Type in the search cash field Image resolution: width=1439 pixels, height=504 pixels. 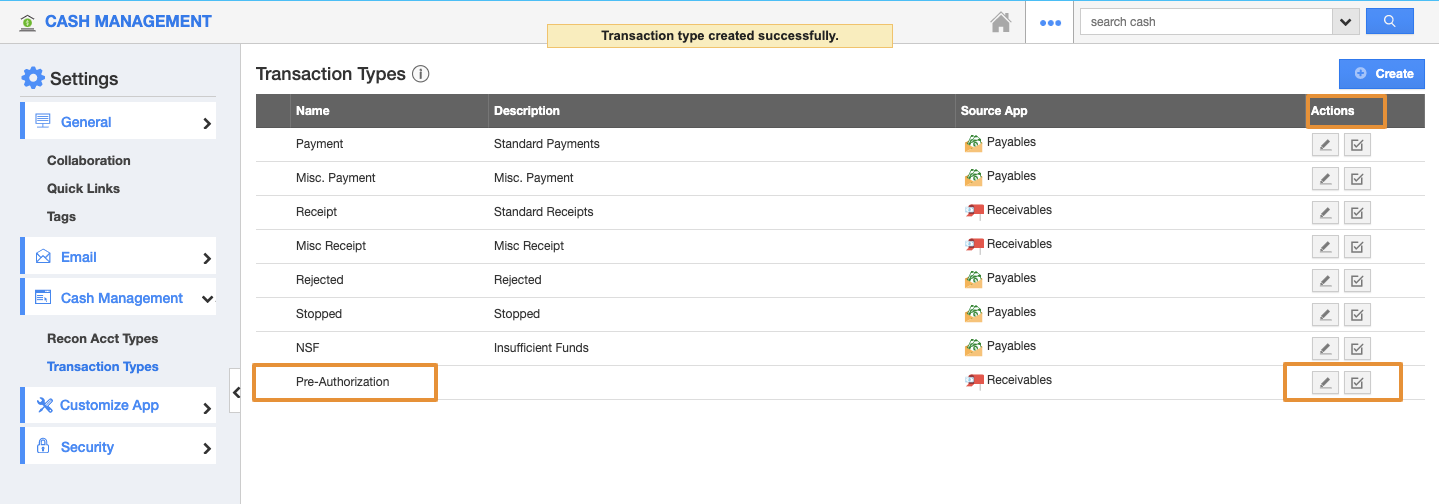coord(1205,22)
